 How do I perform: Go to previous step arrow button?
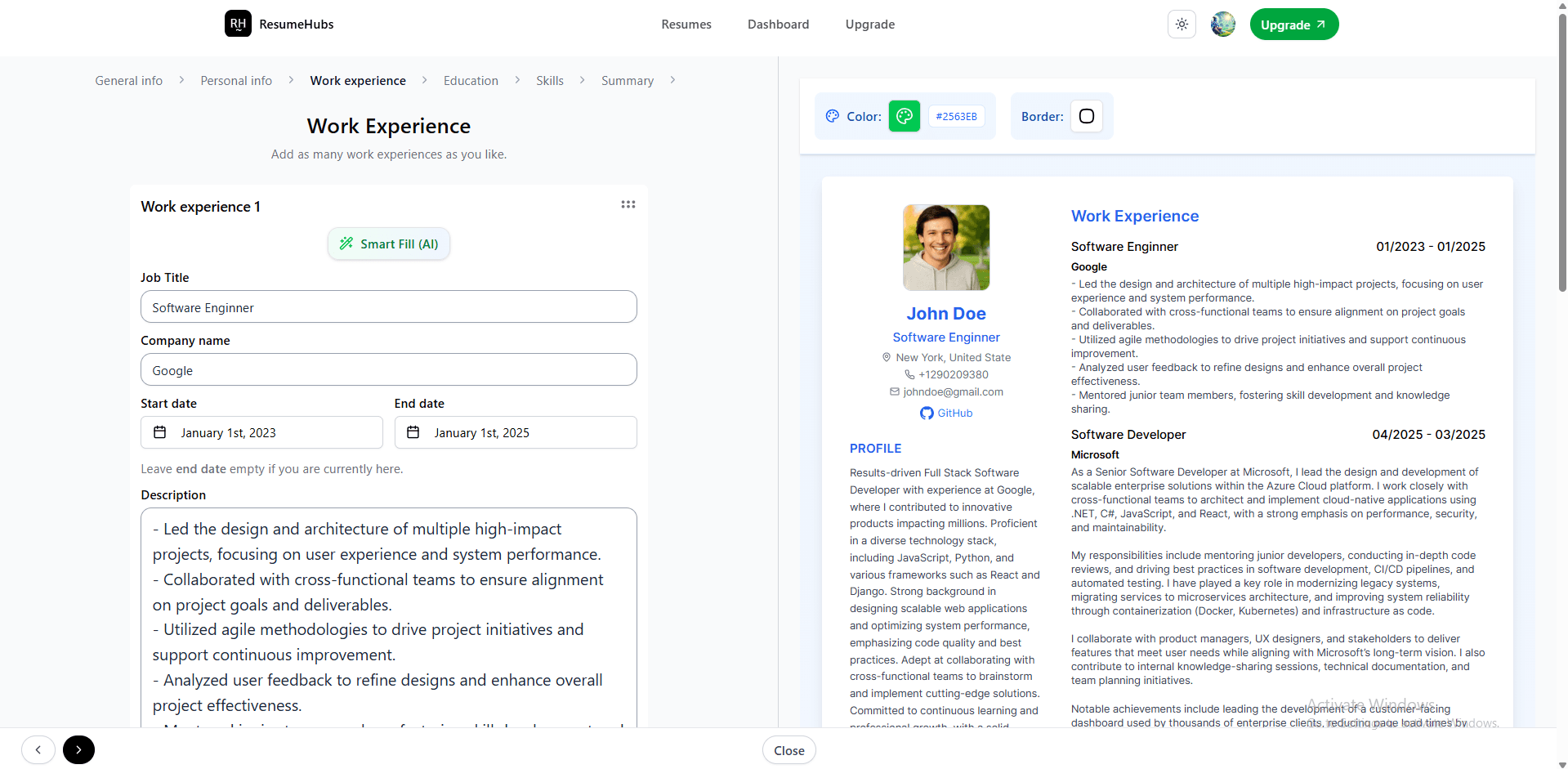click(38, 749)
